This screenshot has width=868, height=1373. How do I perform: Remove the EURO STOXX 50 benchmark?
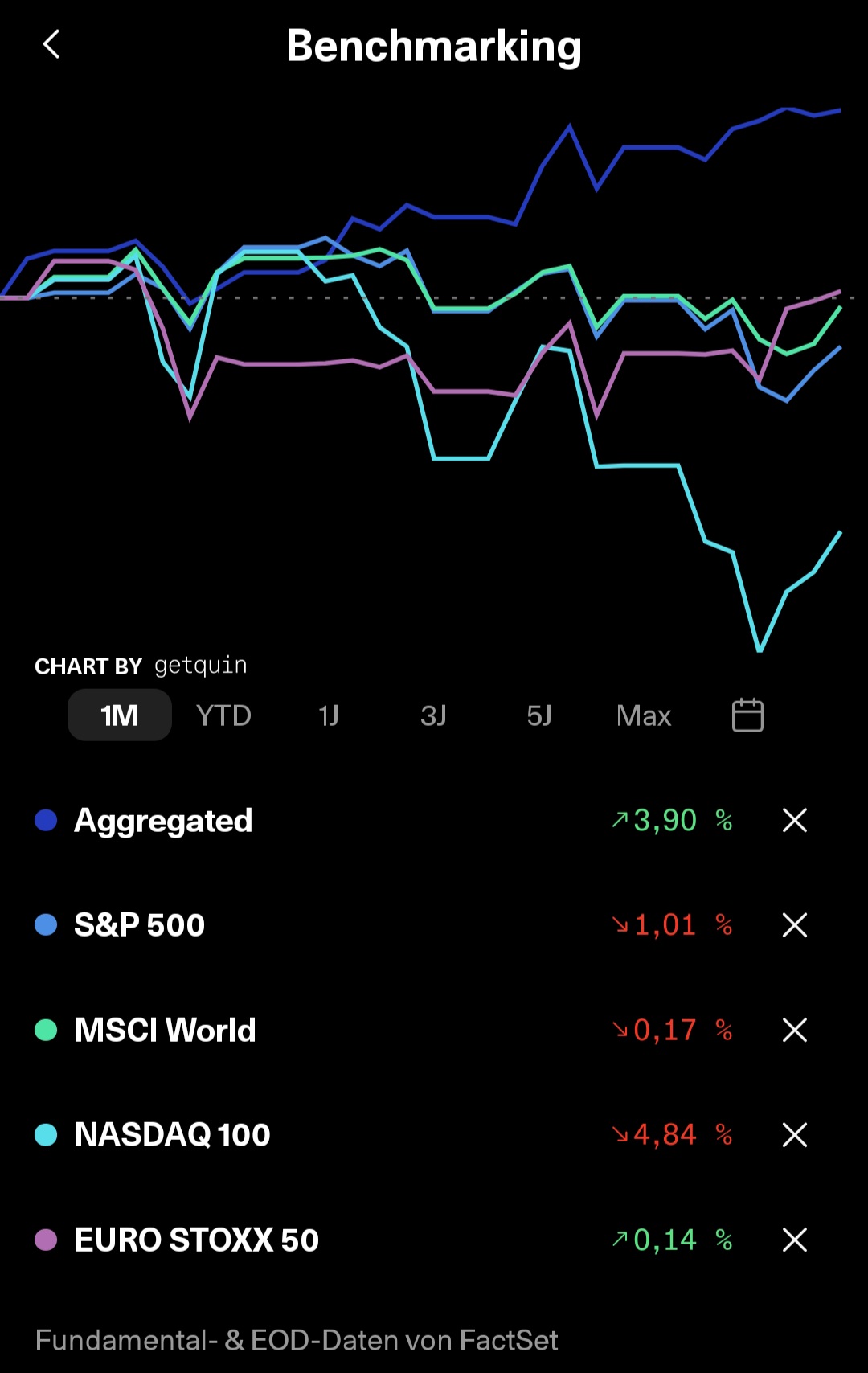coord(795,1240)
